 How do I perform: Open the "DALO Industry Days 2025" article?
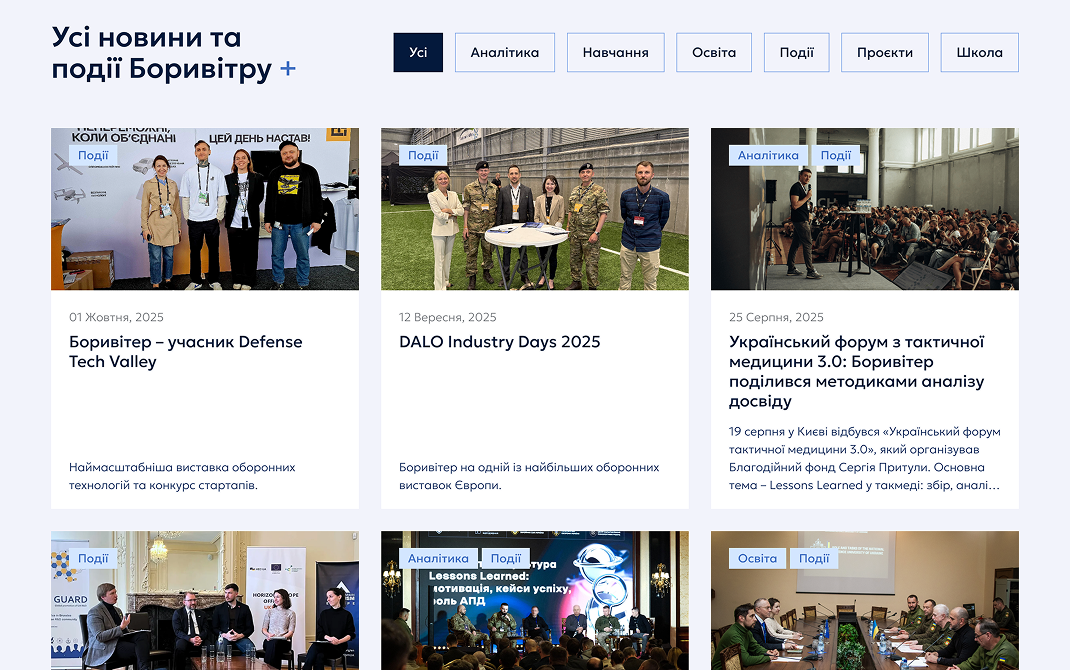point(500,342)
